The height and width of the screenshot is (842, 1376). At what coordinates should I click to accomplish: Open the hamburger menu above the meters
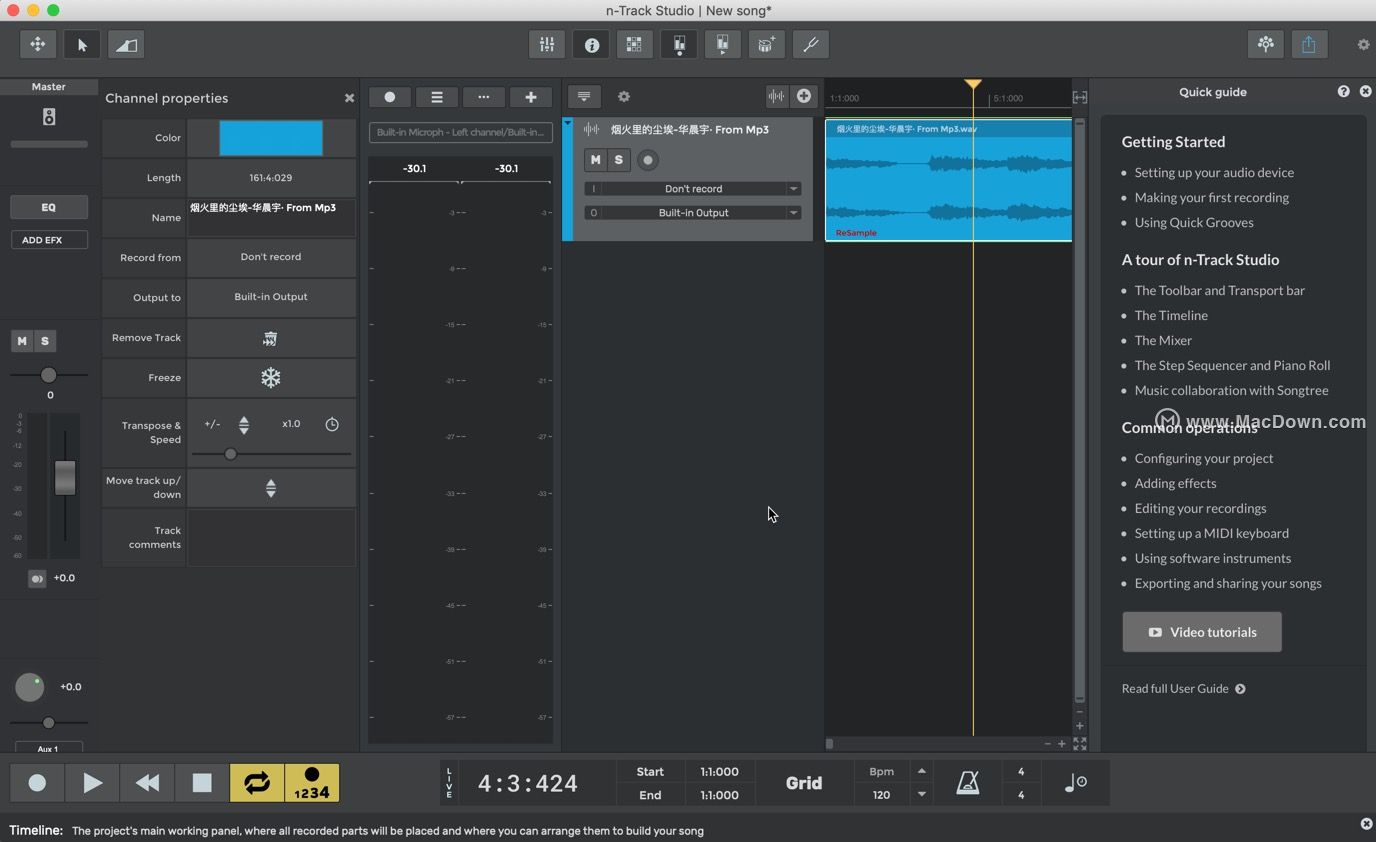437,97
